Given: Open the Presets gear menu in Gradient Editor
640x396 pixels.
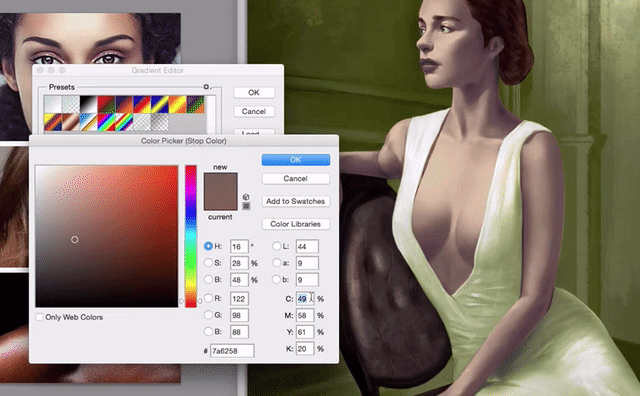Looking at the screenshot, I should 207,87.
